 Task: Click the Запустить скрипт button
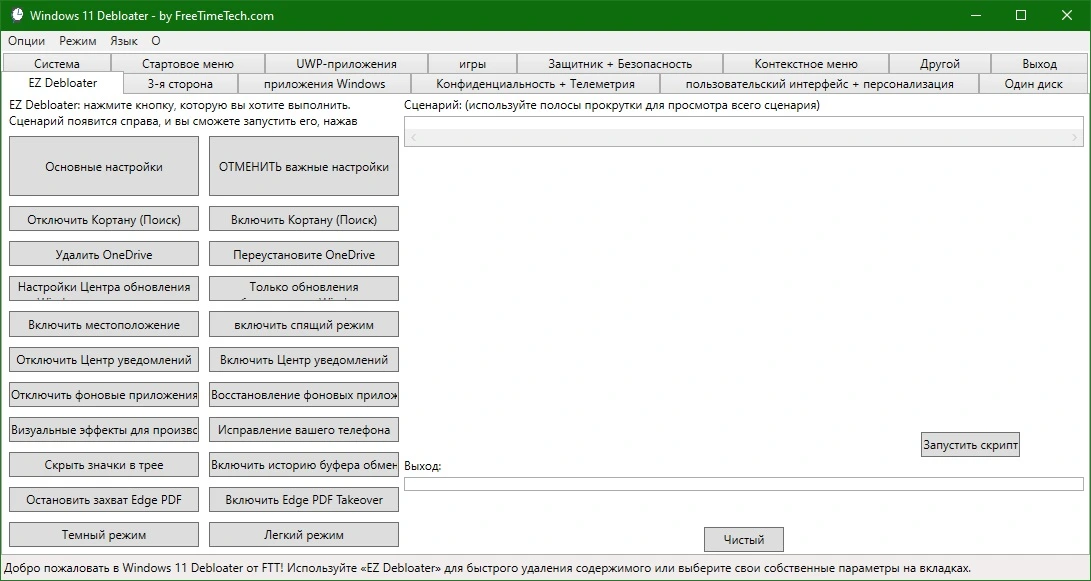970,444
